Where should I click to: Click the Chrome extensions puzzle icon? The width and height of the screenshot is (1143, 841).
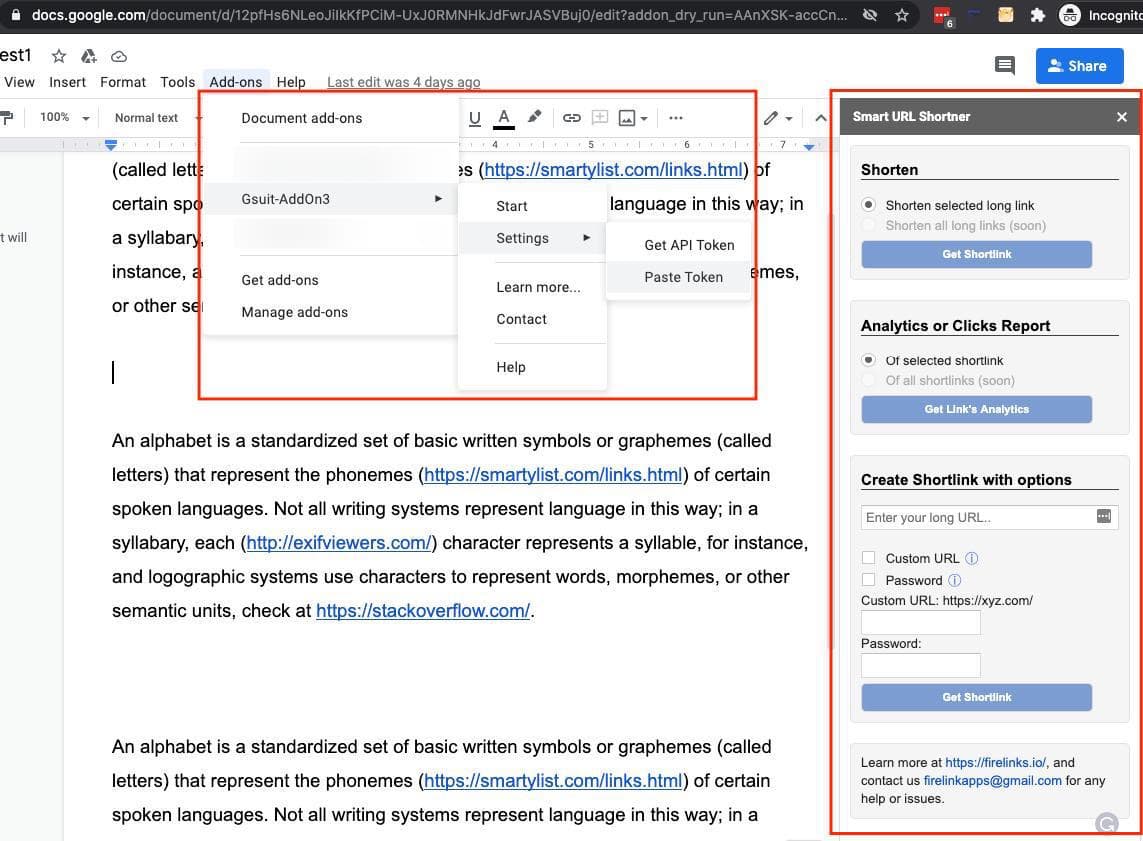click(1037, 15)
